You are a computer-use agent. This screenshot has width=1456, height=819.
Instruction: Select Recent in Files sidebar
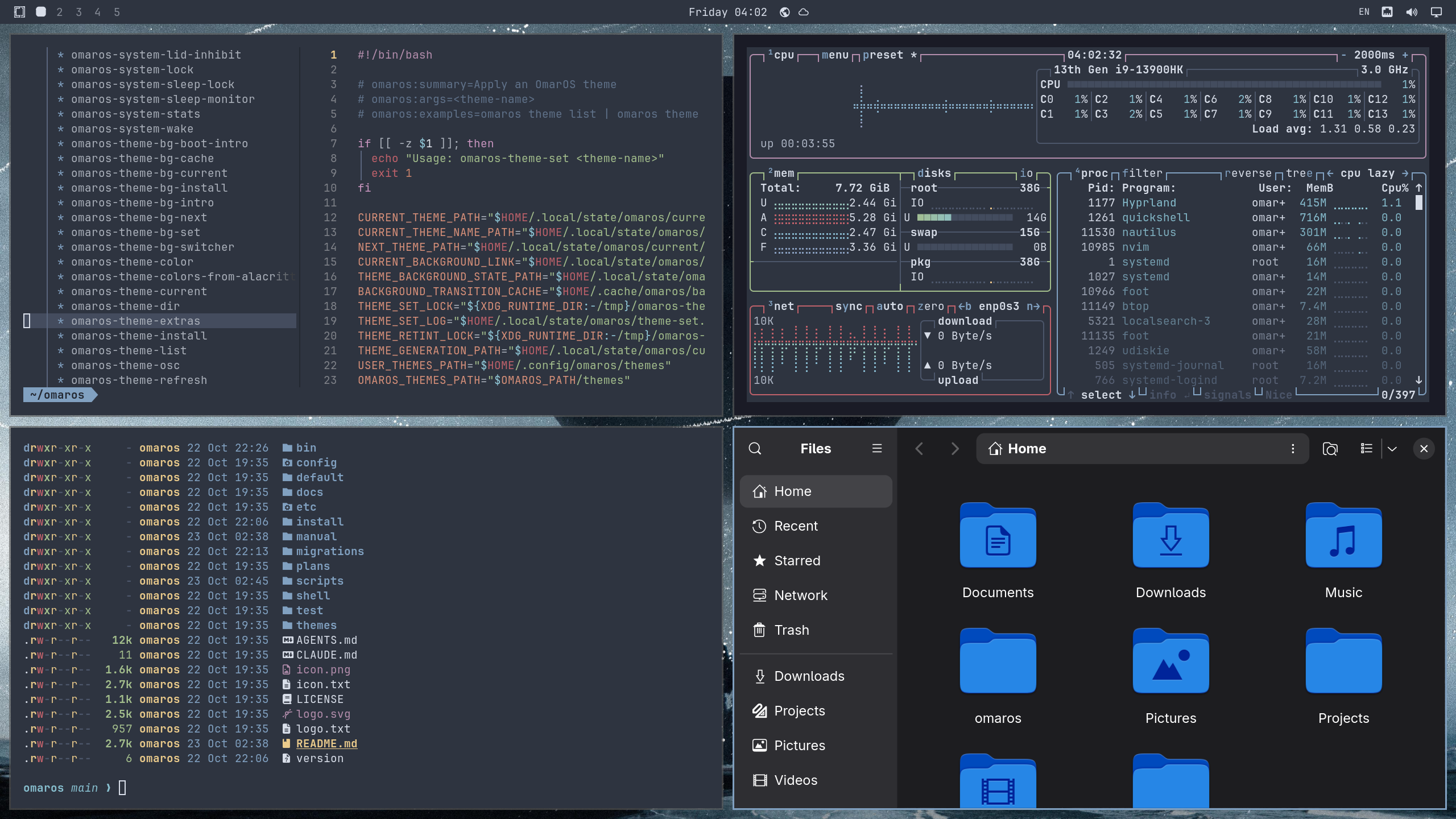point(816,526)
